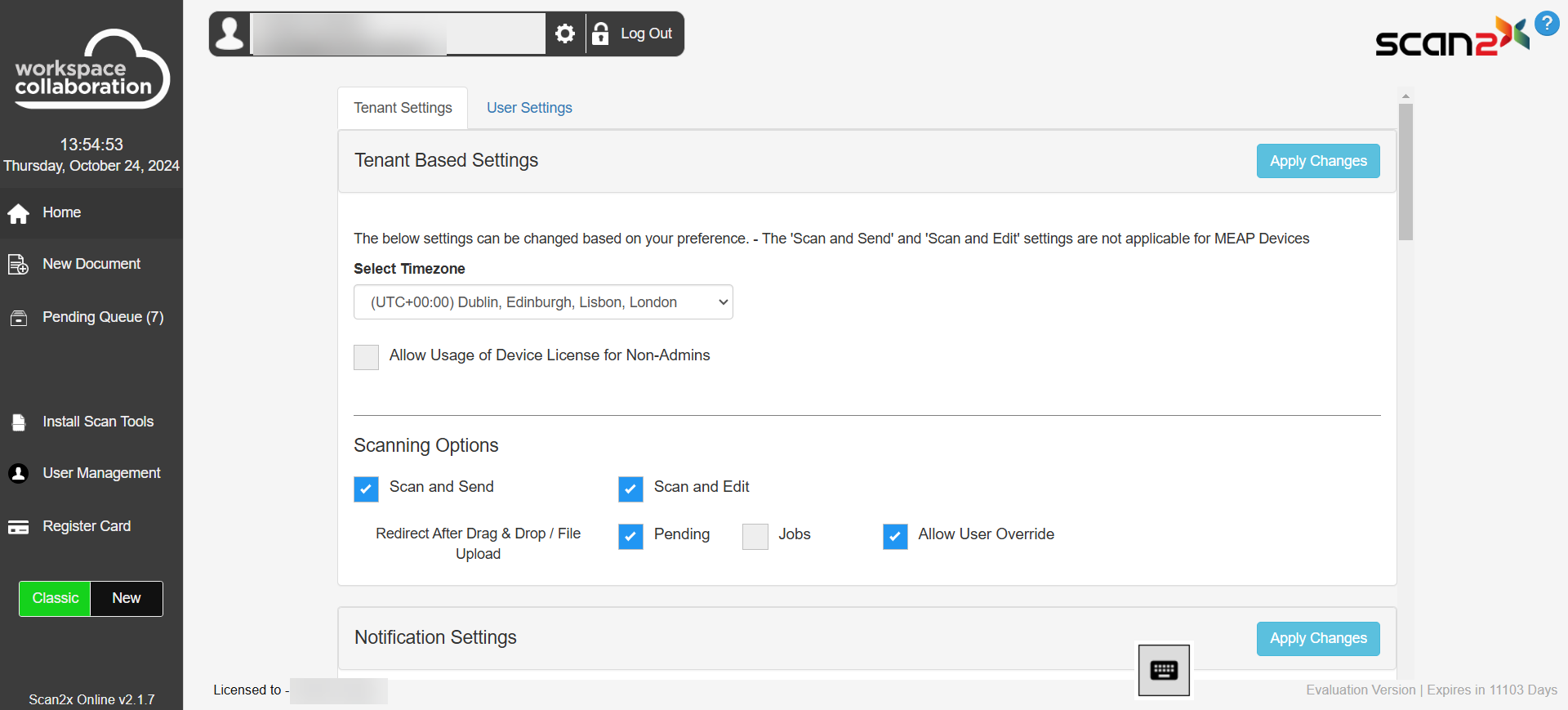This screenshot has height=710, width=1568.
Task: Select the Tenant Settings tab
Action: tap(403, 108)
